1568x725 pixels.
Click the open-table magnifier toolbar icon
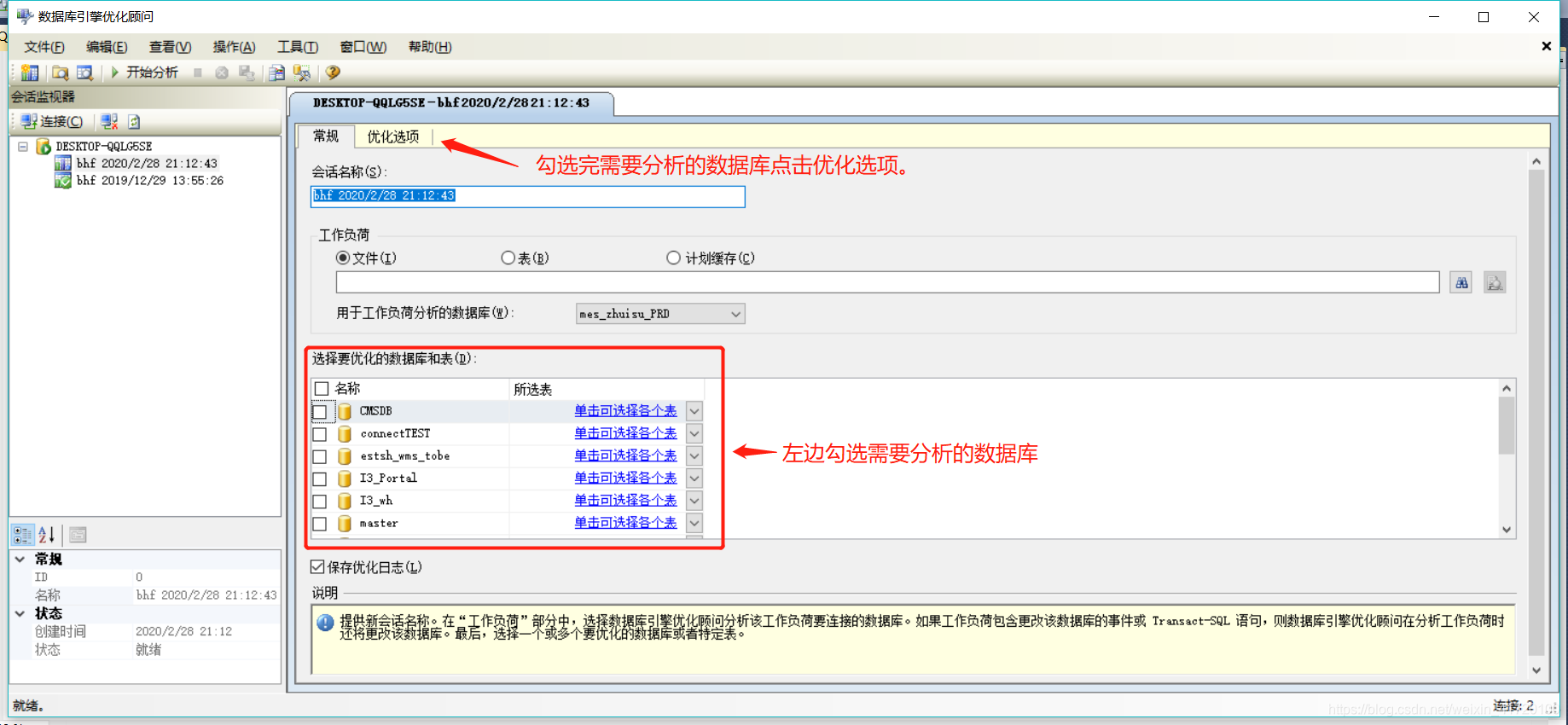pos(84,72)
